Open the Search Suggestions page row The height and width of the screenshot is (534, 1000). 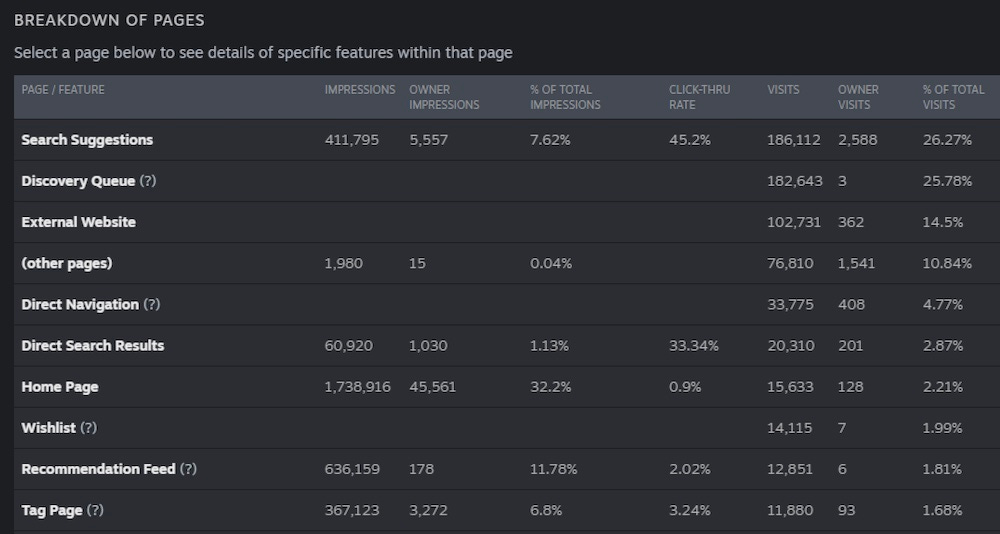point(507,140)
